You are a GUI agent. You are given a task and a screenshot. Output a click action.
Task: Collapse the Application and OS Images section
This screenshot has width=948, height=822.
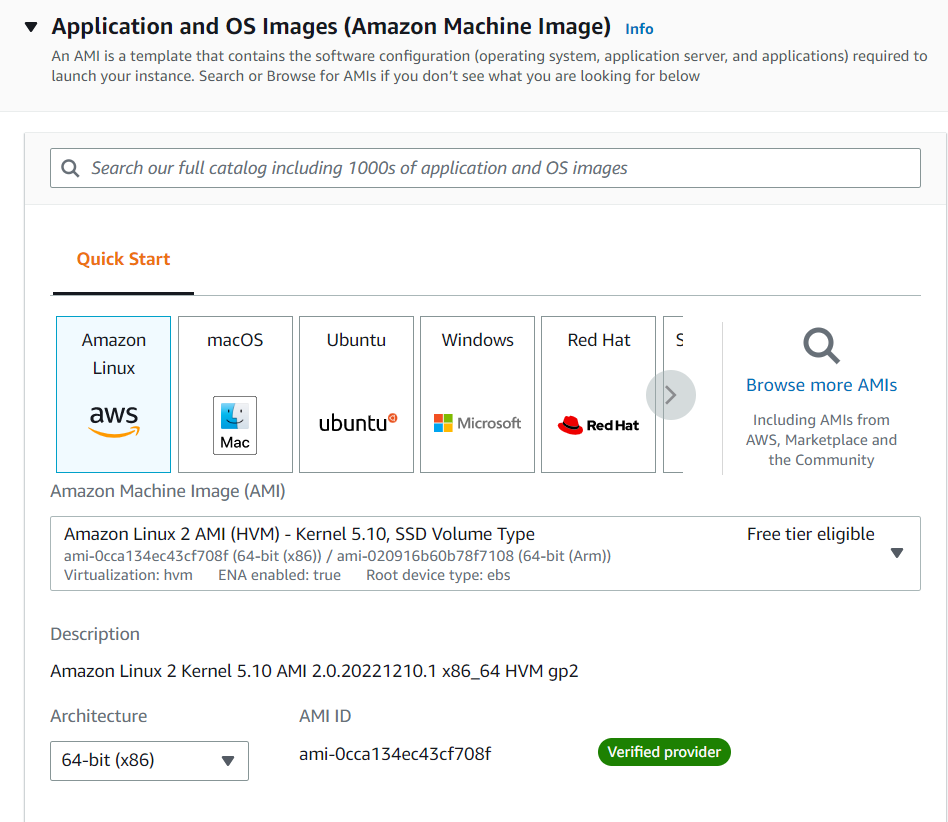click(31, 27)
